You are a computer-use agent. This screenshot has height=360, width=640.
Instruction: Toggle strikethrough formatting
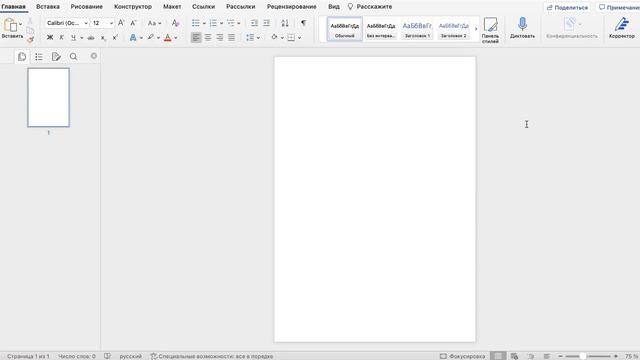point(91,38)
